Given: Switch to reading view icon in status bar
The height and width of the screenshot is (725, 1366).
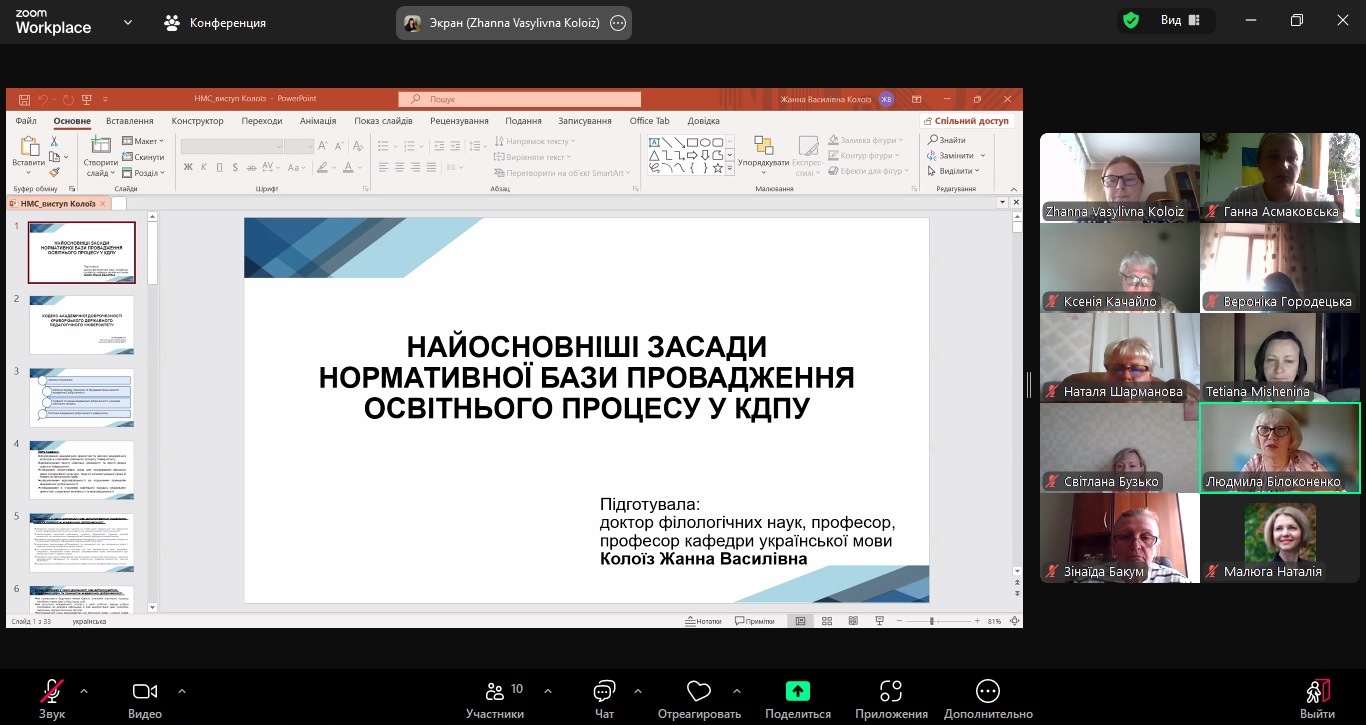Looking at the screenshot, I should pyautogui.click(x=851, y=621).
